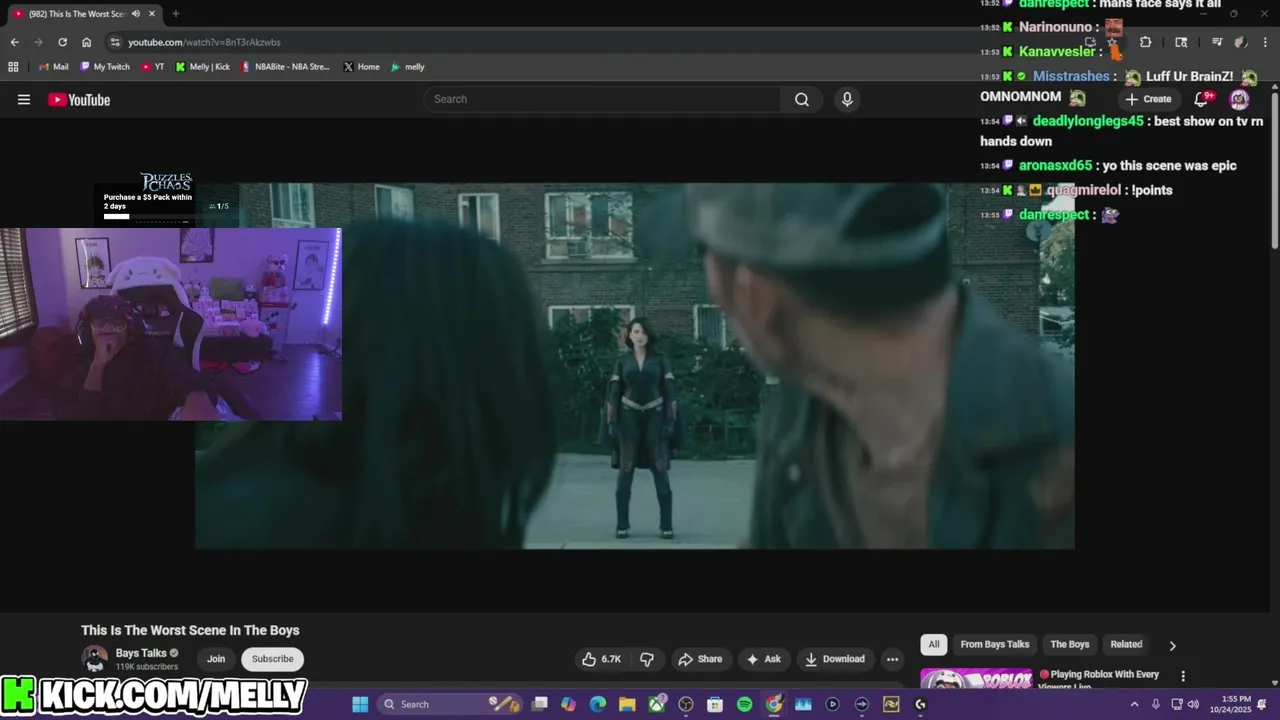The height and width of the screenshot is (720, 1280).
Task: Mute tab using speaker icon on tab
Action: pyautogui.click(x=136, y=14)
